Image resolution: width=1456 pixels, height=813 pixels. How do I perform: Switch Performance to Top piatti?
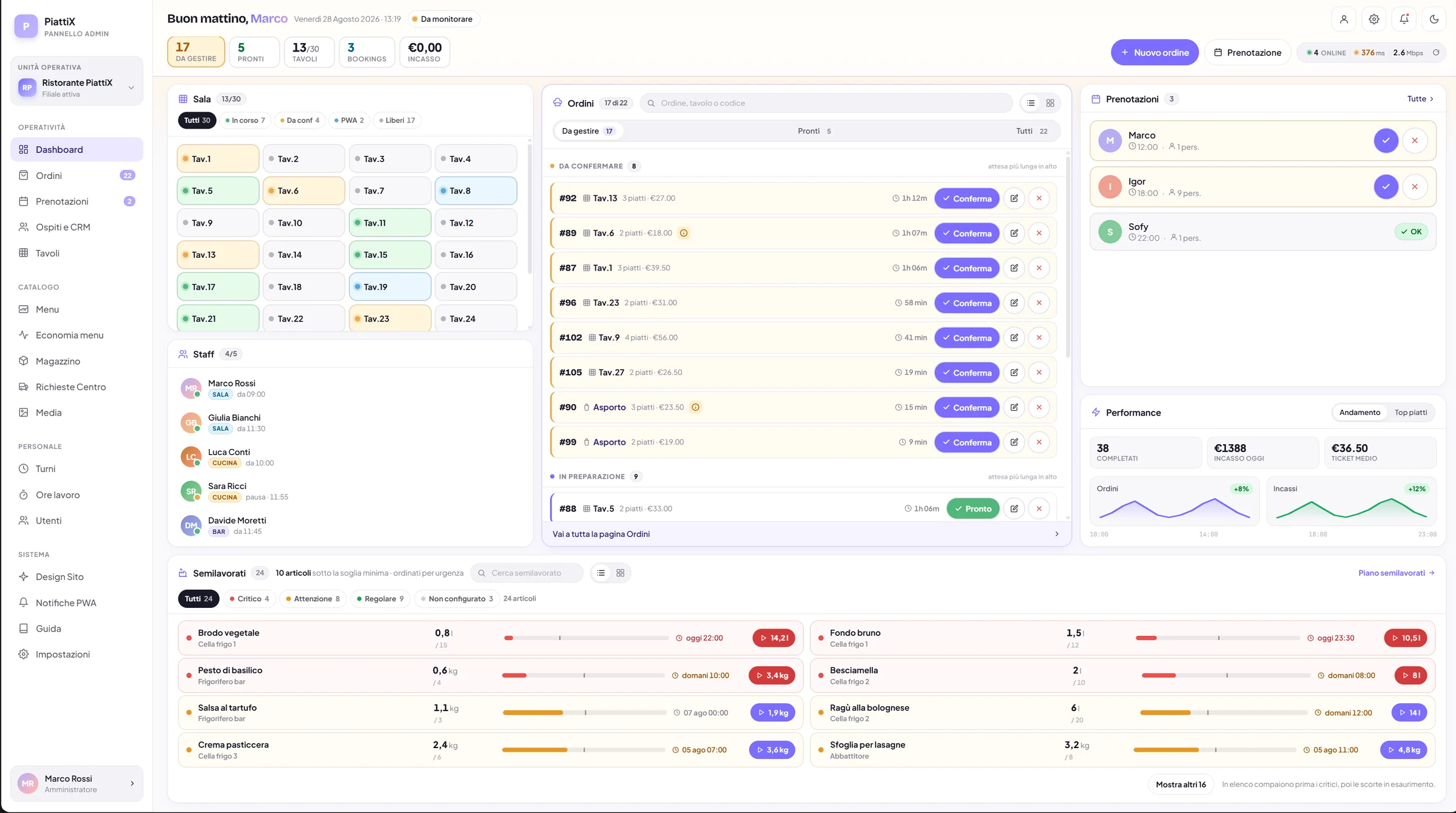[1410, 413]
